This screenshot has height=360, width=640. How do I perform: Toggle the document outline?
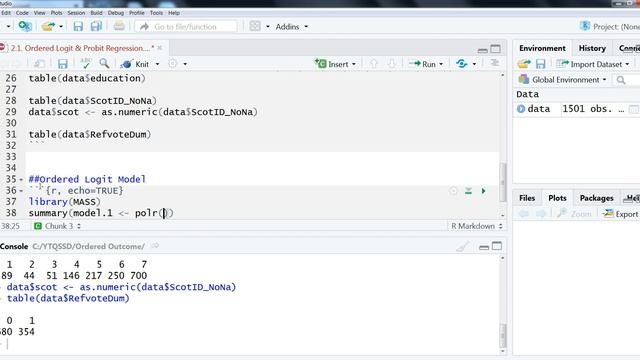click(x=494, y=63)
